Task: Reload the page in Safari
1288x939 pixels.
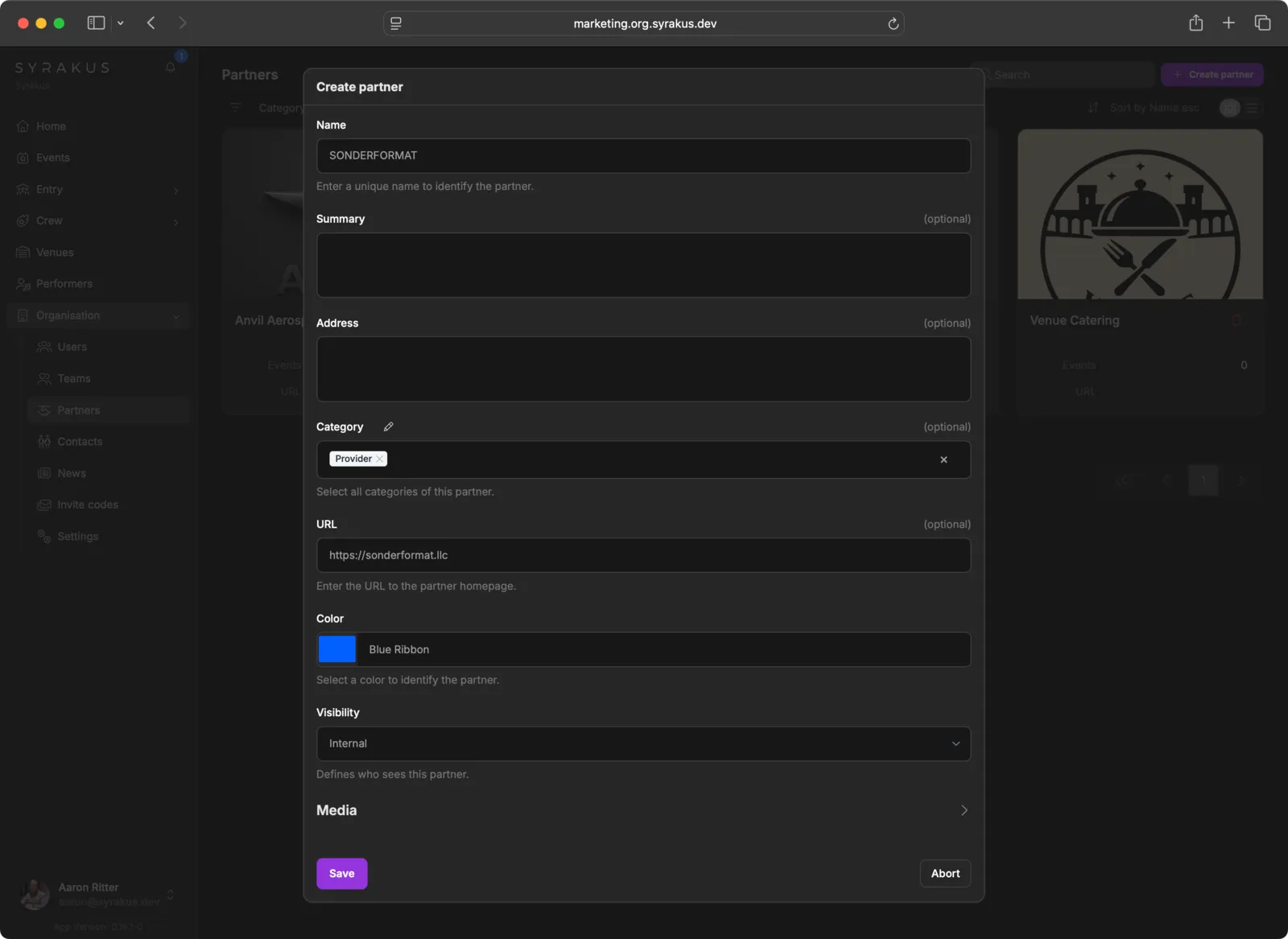Action: [894, 23]
